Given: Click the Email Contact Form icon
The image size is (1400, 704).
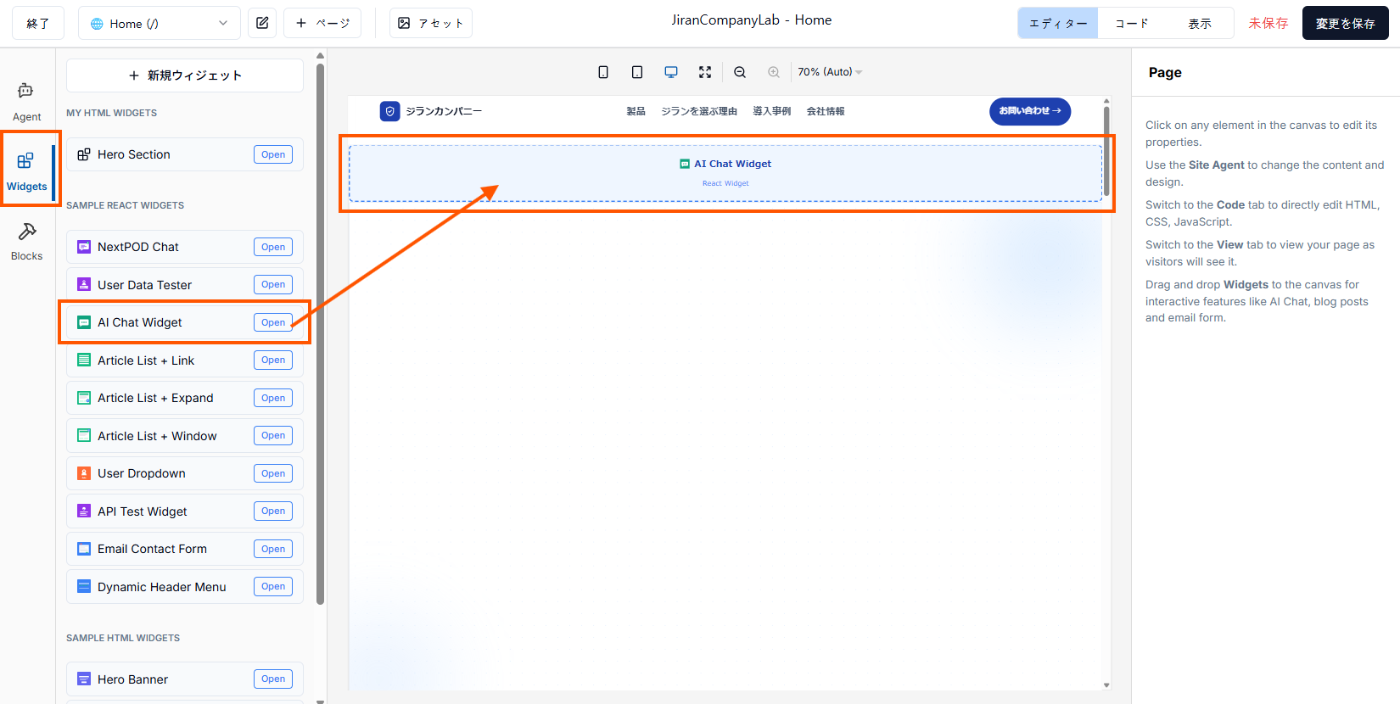Looking at the screenshot, I should coord(84,549).
